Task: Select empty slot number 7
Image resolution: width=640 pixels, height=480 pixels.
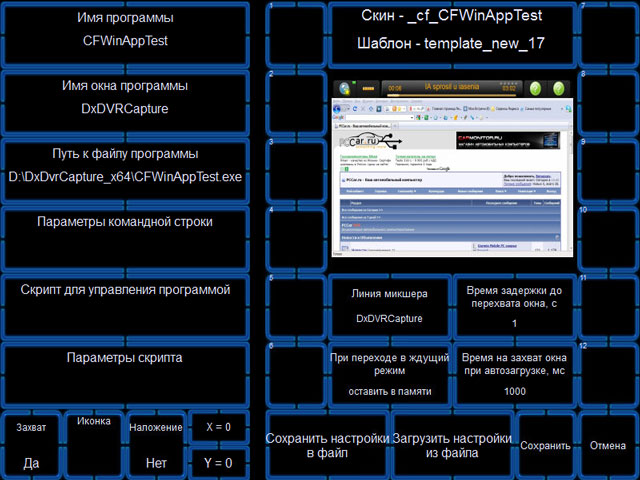Action: [607, 34]
